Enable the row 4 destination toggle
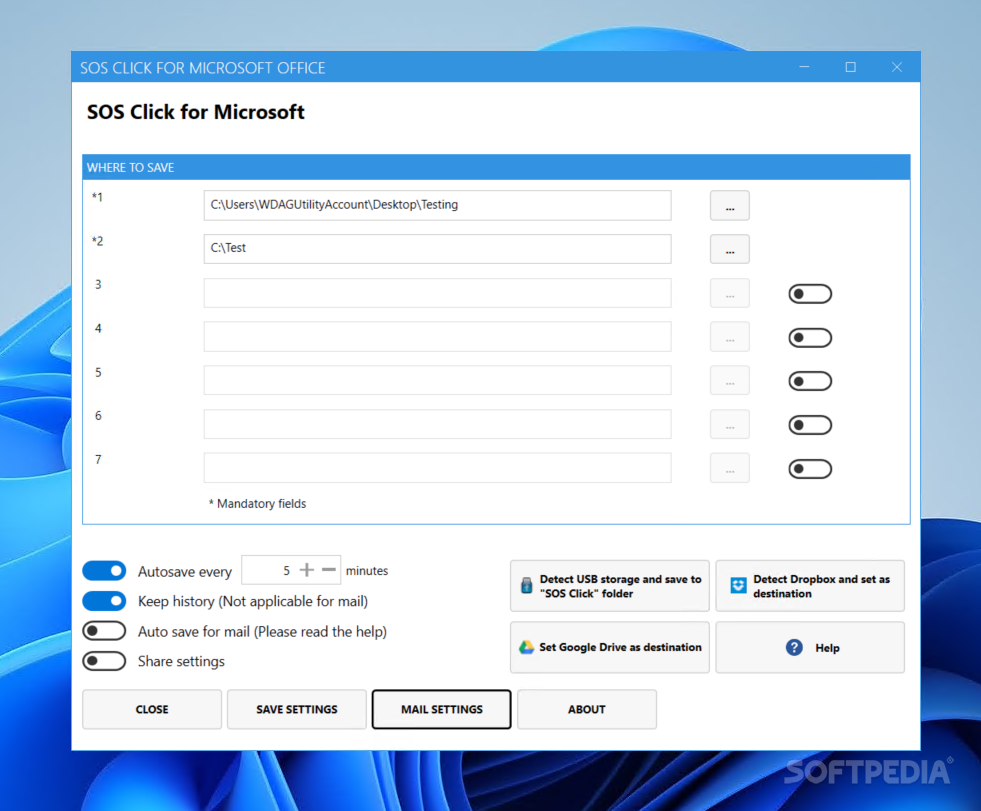981x811 pixels. tap(810, 338)
